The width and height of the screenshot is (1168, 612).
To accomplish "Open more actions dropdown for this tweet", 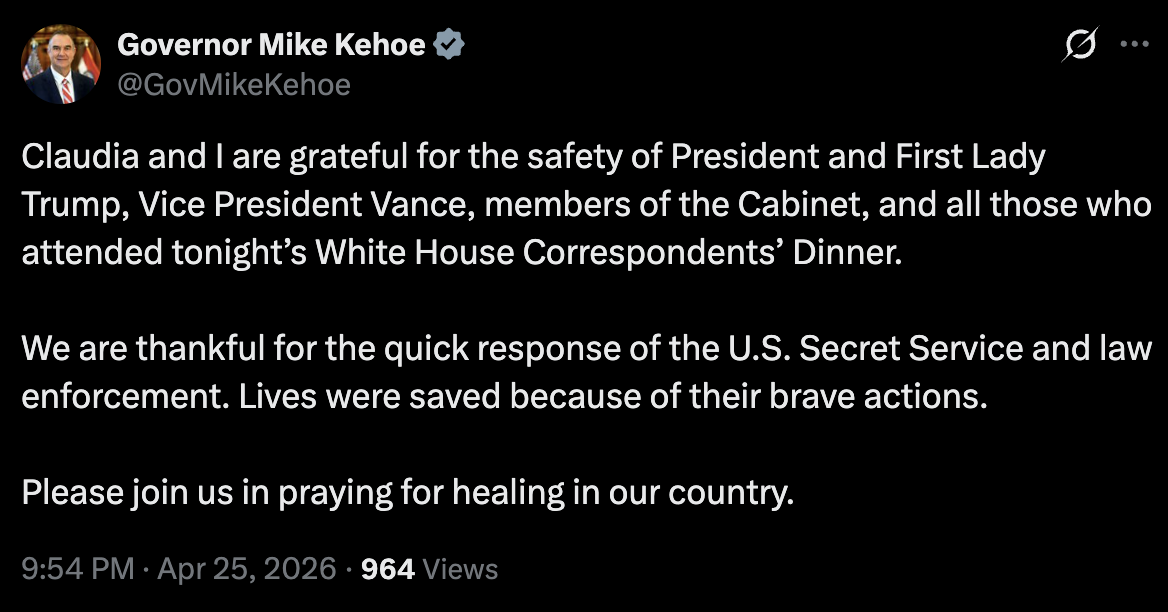I will click(x=1134, y=43).
